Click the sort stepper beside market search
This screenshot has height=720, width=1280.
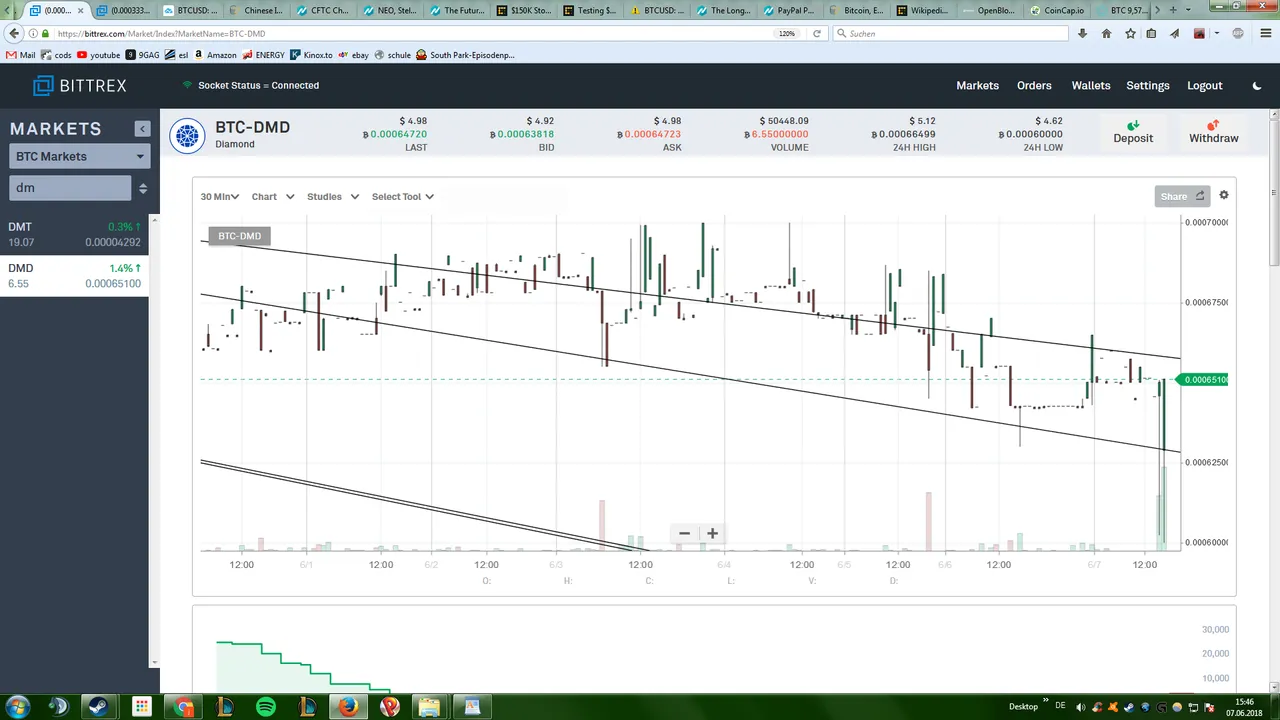coord(143,188)
